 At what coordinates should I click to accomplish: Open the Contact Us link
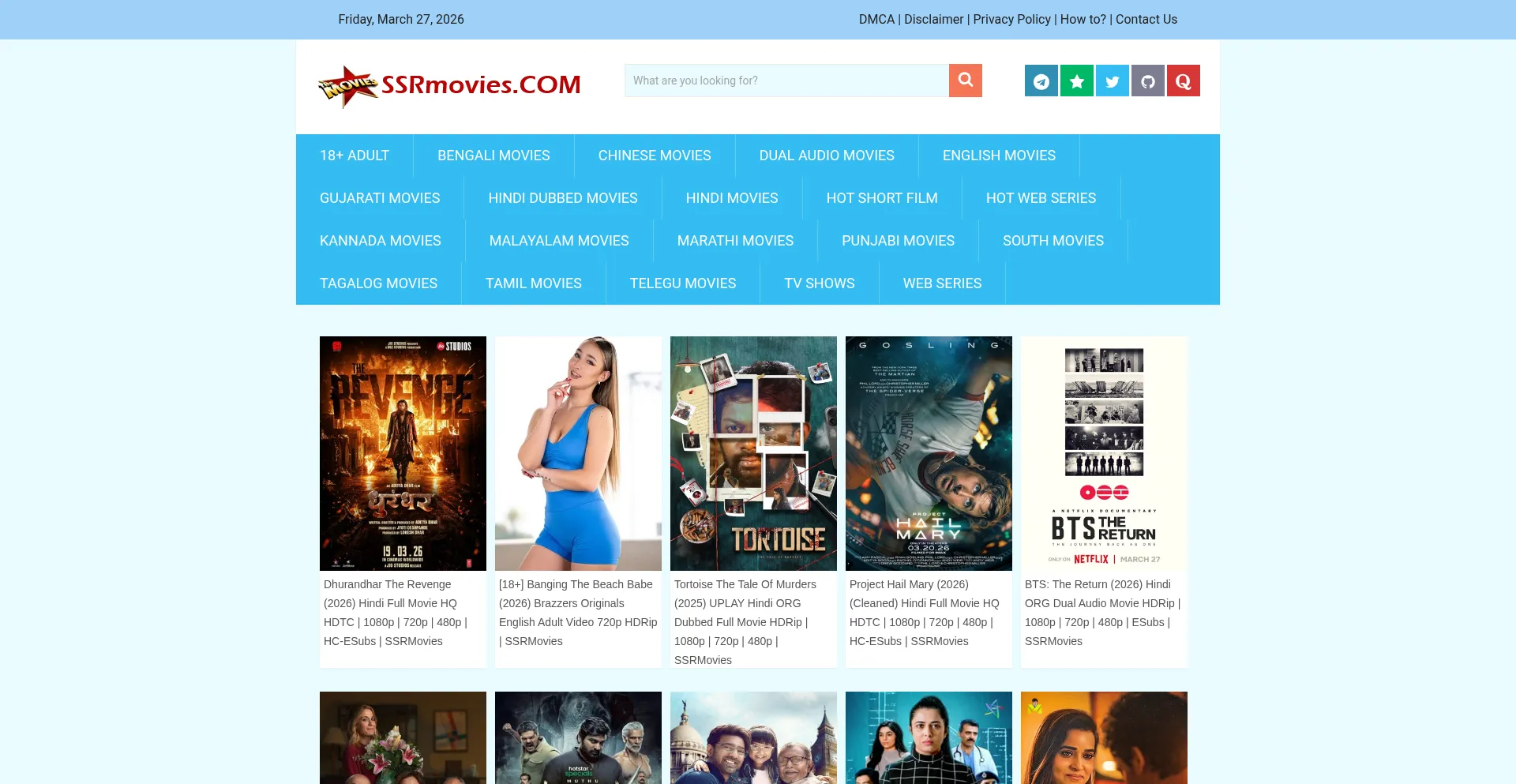point(1146,20)
